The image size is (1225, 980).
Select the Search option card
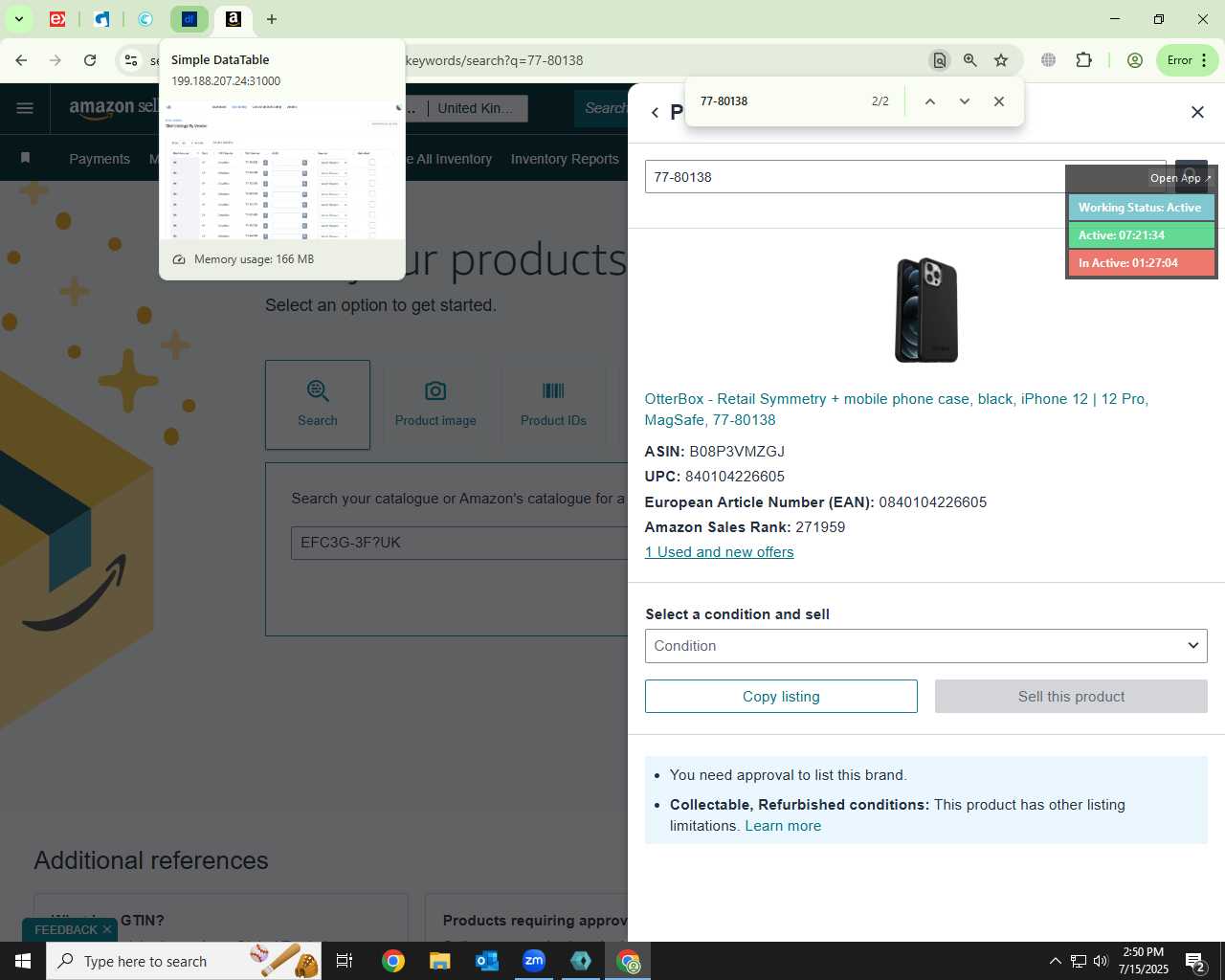coord(318,405)
